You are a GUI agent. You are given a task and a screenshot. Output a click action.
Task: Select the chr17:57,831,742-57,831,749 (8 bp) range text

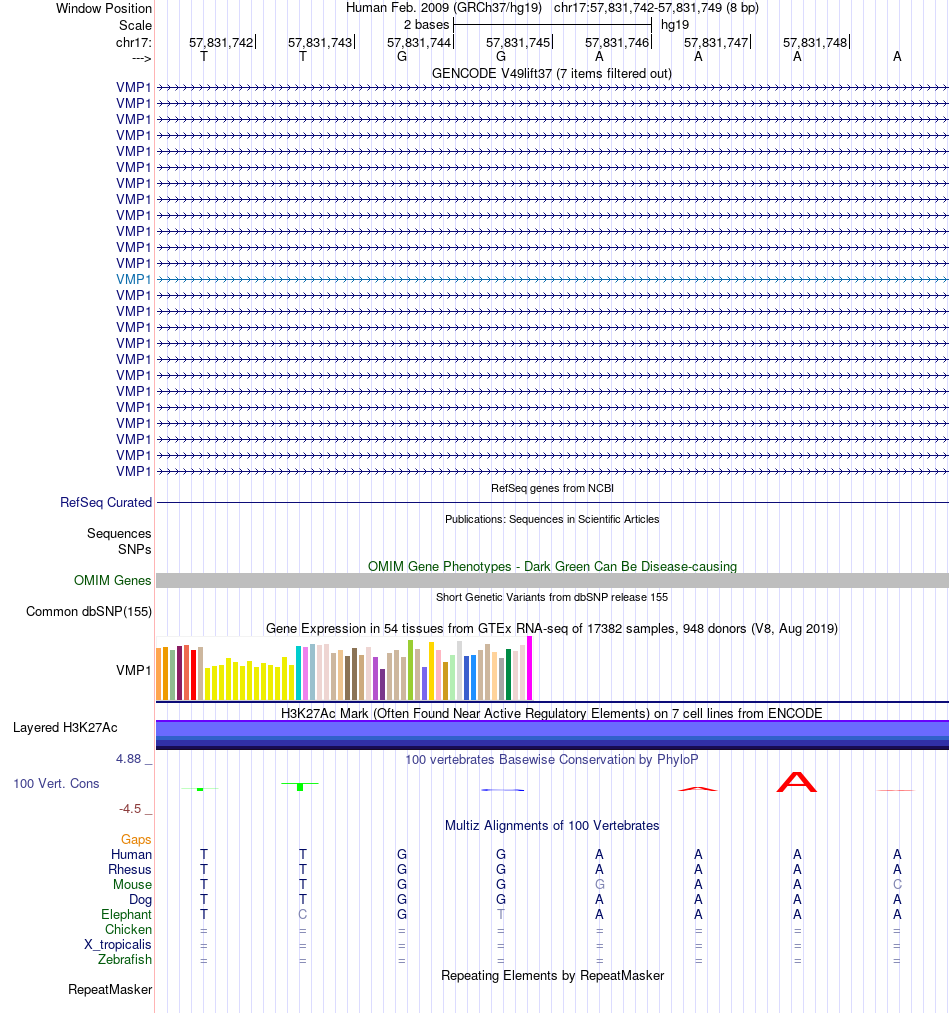click(656, 8)
